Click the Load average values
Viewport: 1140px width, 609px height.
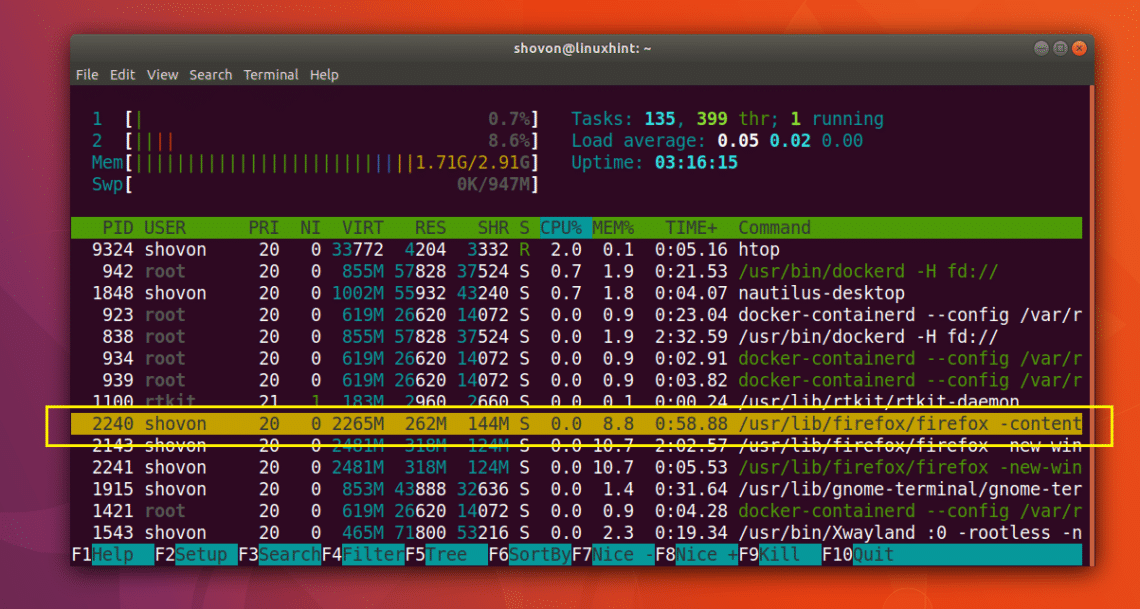pos(790,141)
